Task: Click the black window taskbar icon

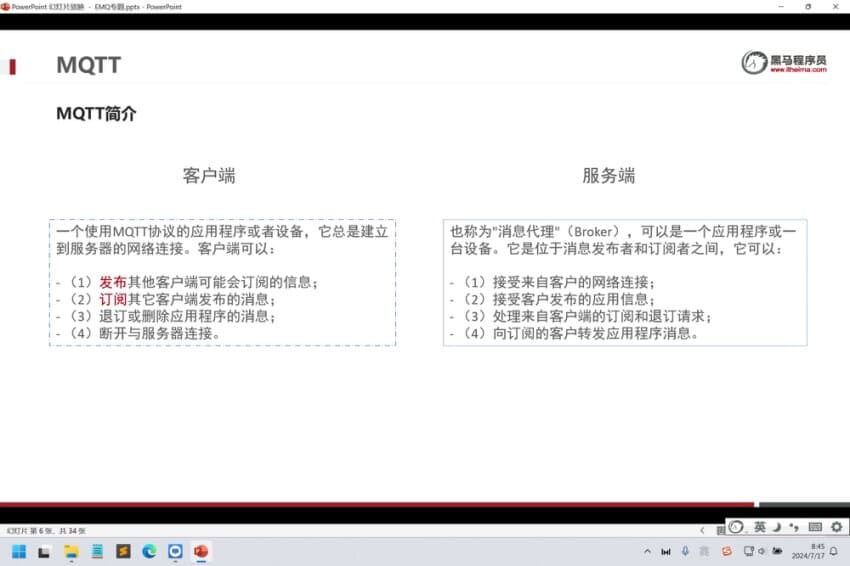Action: point(44,552)
